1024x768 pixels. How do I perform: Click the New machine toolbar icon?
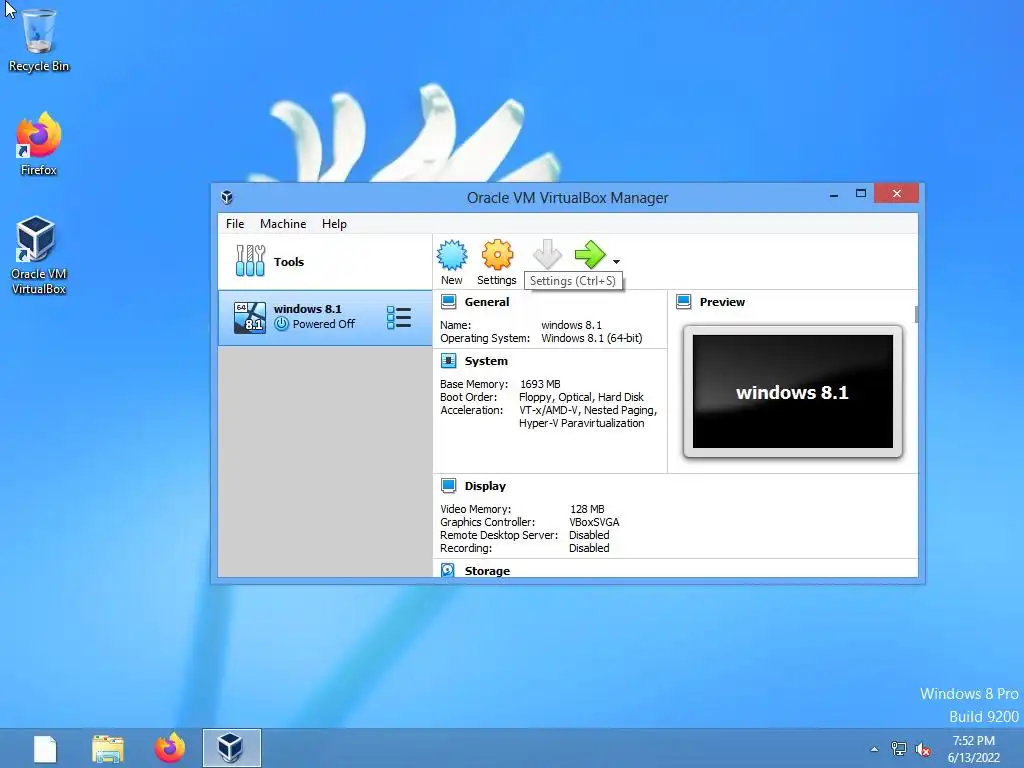point(452,255)
